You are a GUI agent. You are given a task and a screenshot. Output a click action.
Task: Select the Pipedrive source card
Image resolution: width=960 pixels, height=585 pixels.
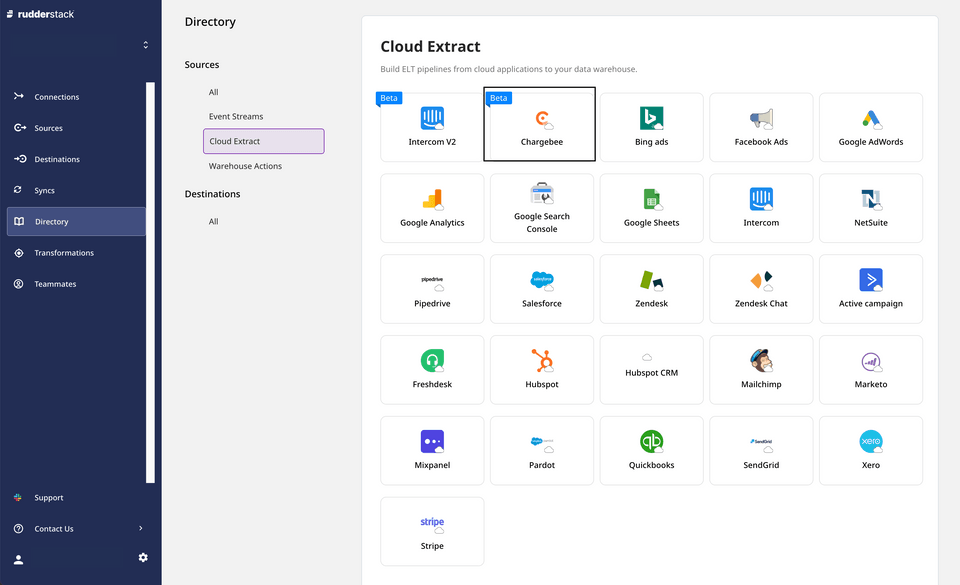(432, 289)
